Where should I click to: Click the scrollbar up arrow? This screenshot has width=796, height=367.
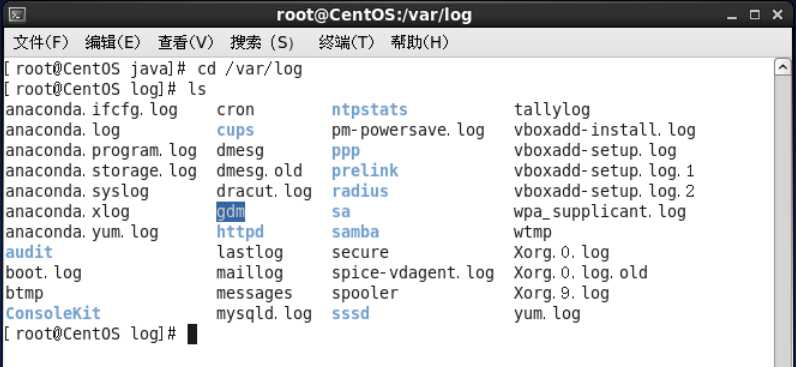tap(784, 68)
